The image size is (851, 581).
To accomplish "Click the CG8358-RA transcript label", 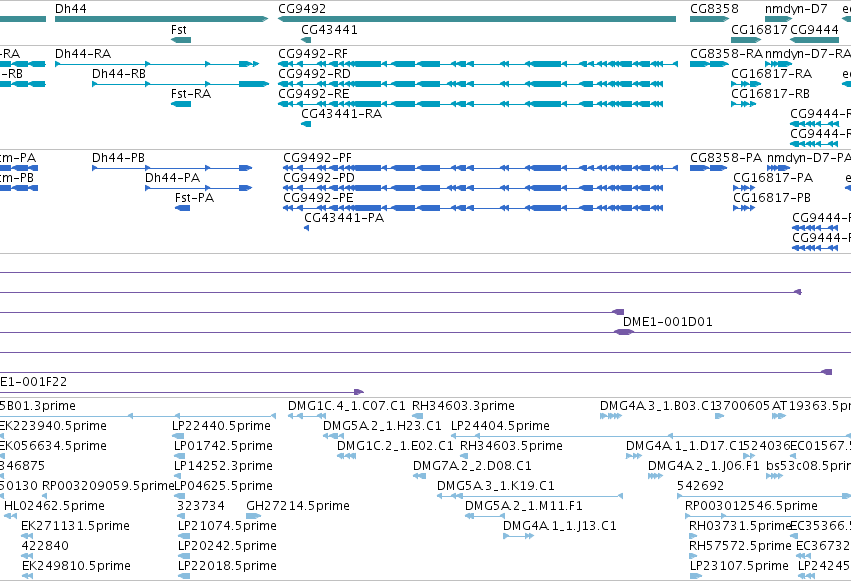I will click(x=726, y=54).
